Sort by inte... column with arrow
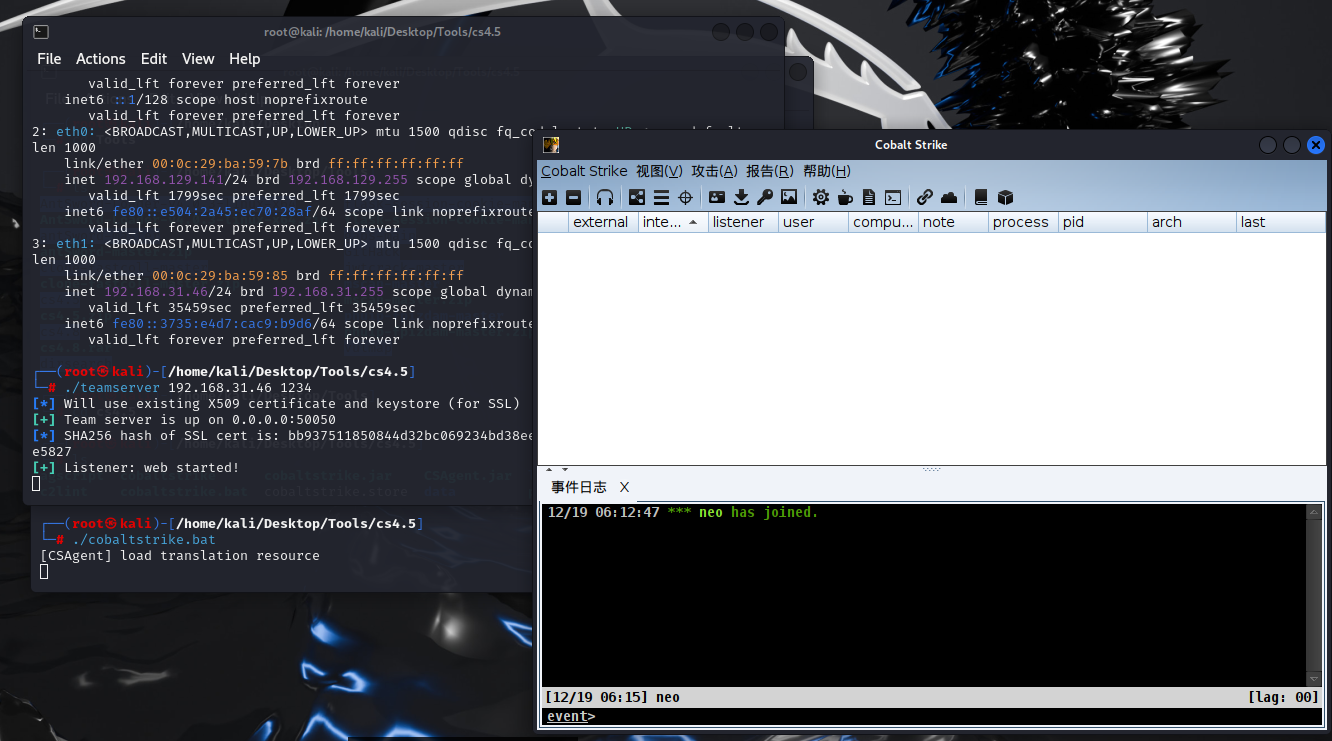Viewport: 1332px width, 741px height. tap(673, 222)
